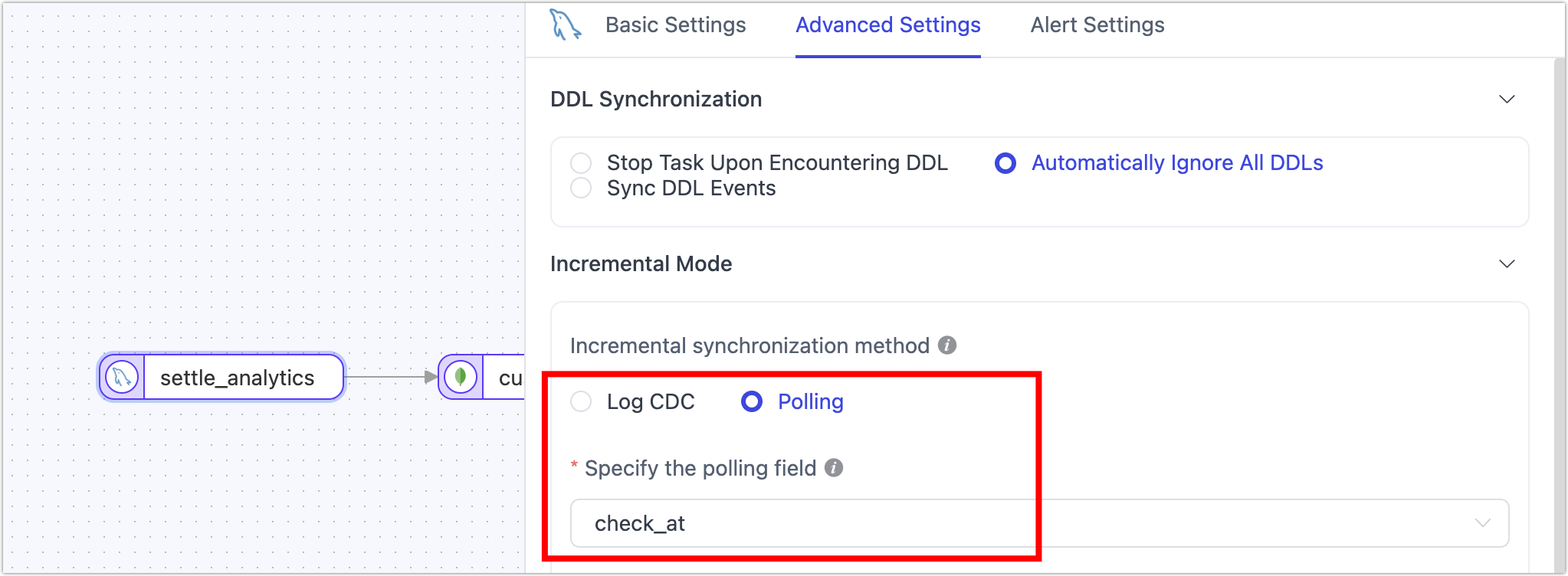Choose Stop Task Upon Encountering DDL
1568x576 pixels.
coord(581,162)
